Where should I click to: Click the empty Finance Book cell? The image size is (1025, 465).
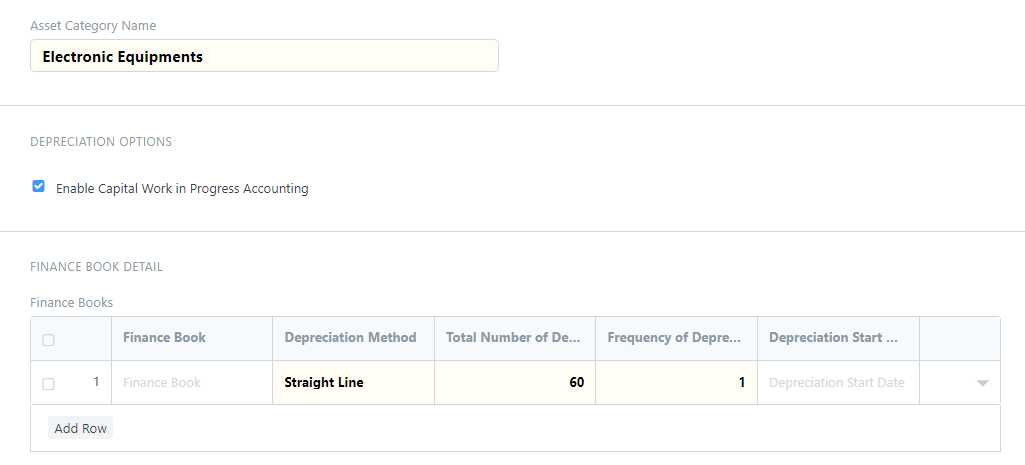tap(192, 383)
